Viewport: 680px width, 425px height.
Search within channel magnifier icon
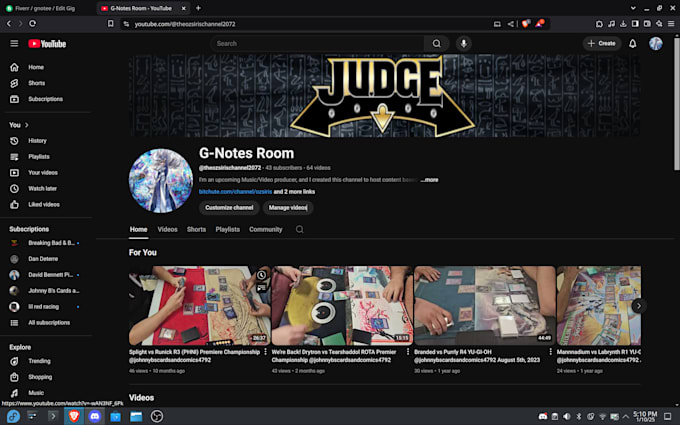tap(300, 229)
